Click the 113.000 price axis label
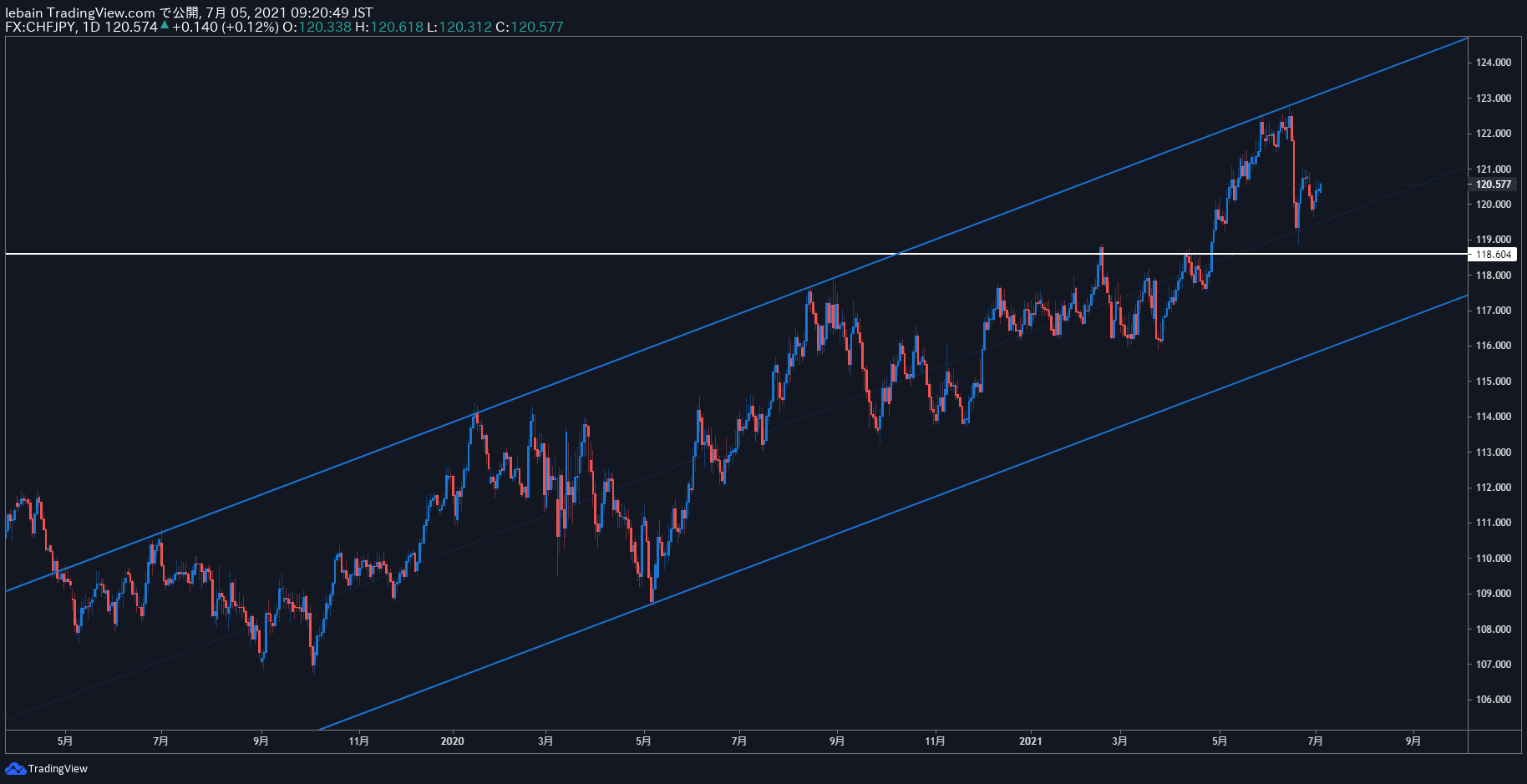This screenshot has width=1527, height=784. point(1494,453)
